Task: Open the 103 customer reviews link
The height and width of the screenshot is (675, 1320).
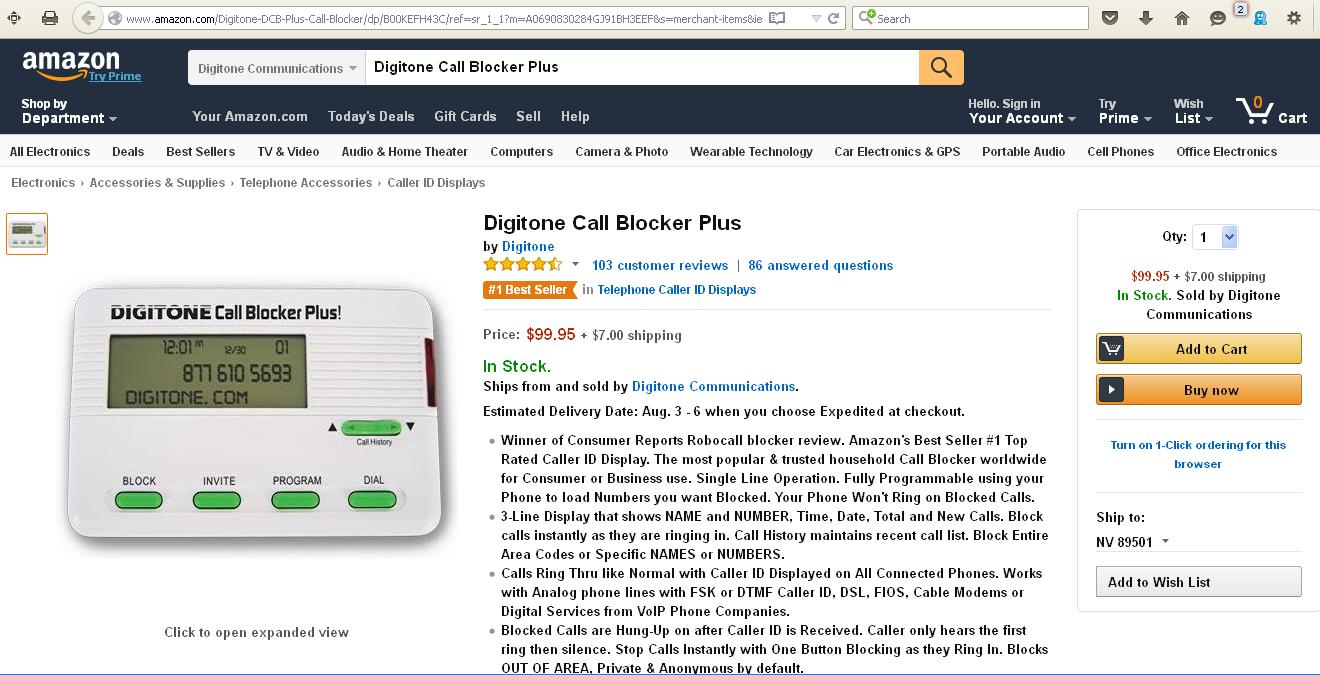Action: coord(660,265)
